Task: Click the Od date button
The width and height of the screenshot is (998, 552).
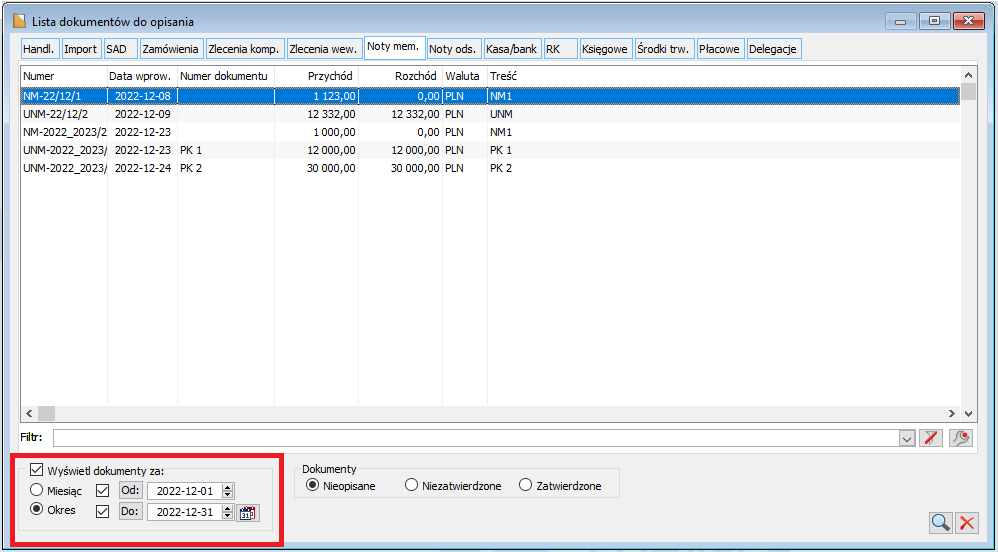Action: point(130,491)
